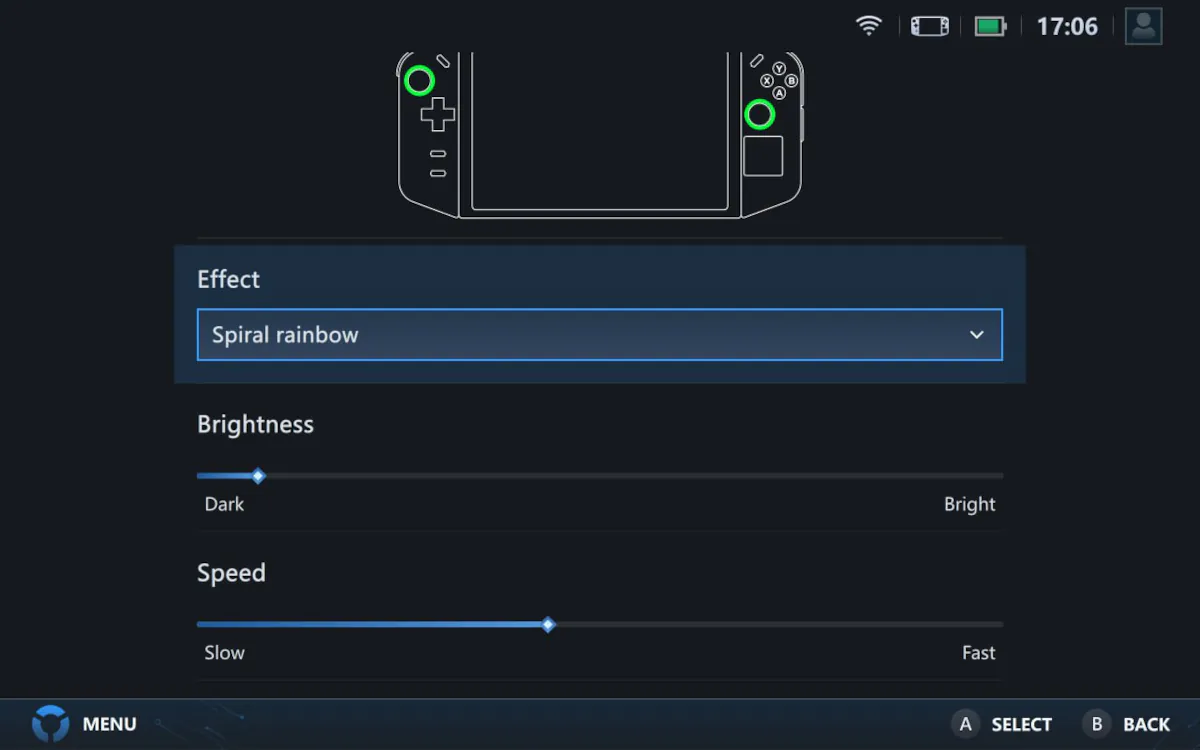Click the Brightness slider handle
Image resolution: width=1200 pixels, height=750 pixels.
(258, 476)
